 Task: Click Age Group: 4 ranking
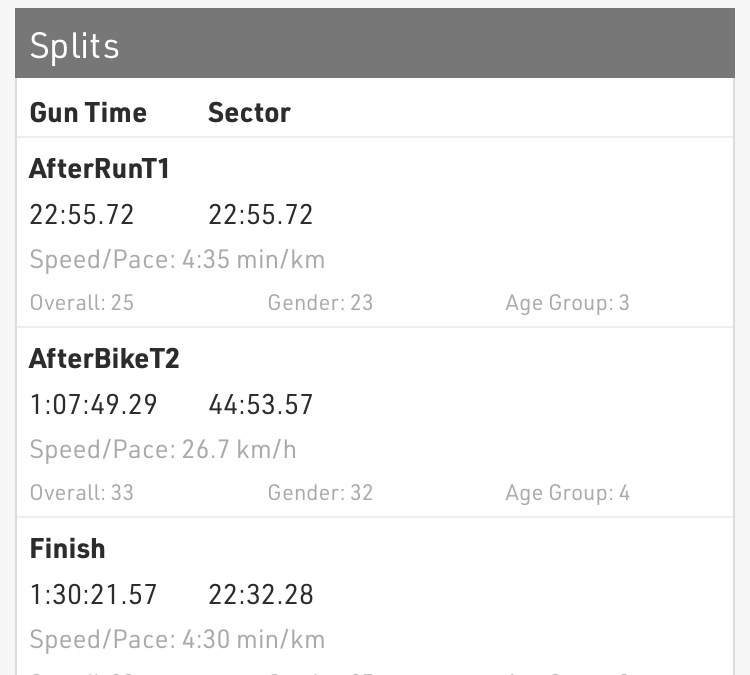tap(567, 493)
